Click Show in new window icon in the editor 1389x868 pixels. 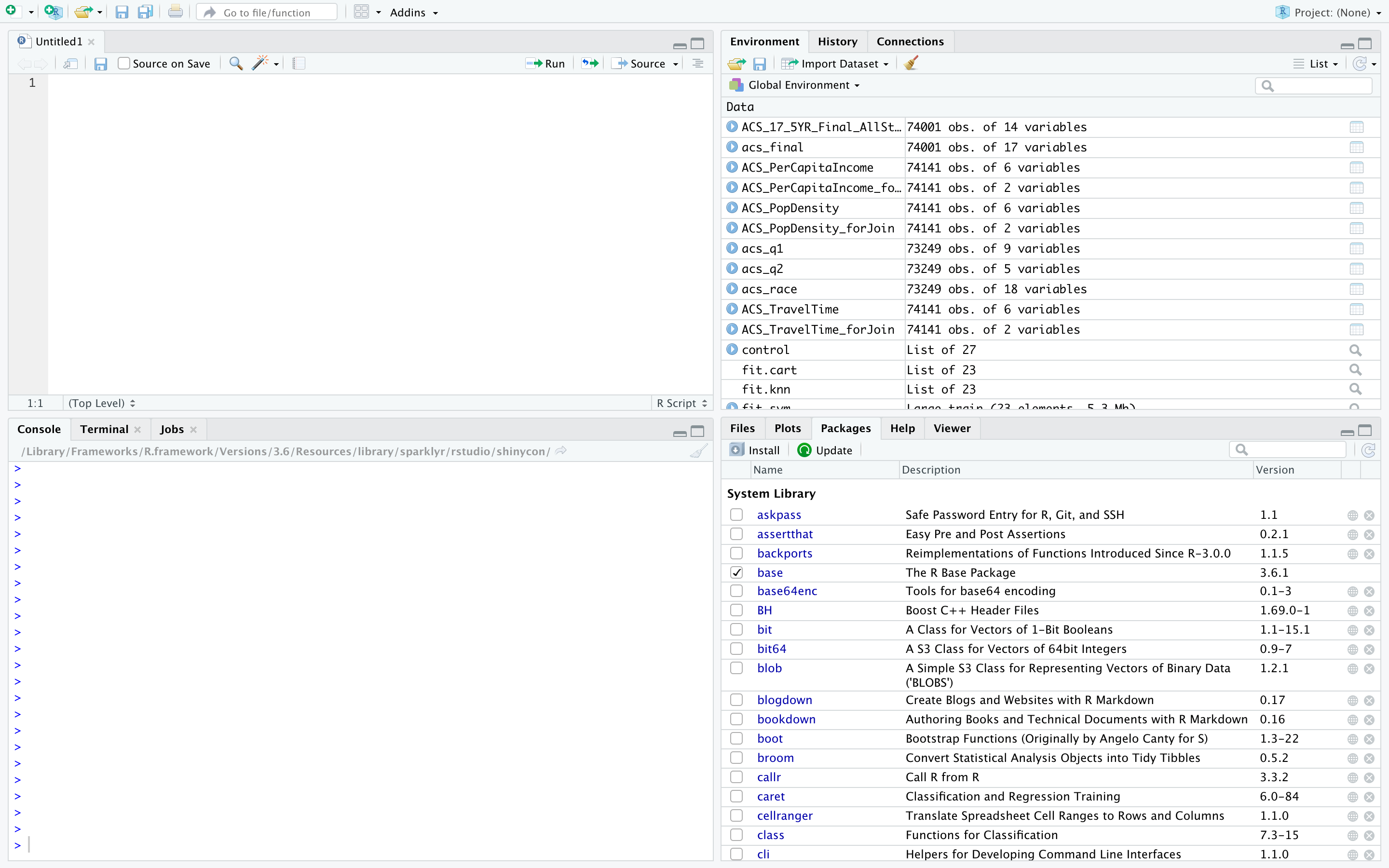(x=70, y=64)
